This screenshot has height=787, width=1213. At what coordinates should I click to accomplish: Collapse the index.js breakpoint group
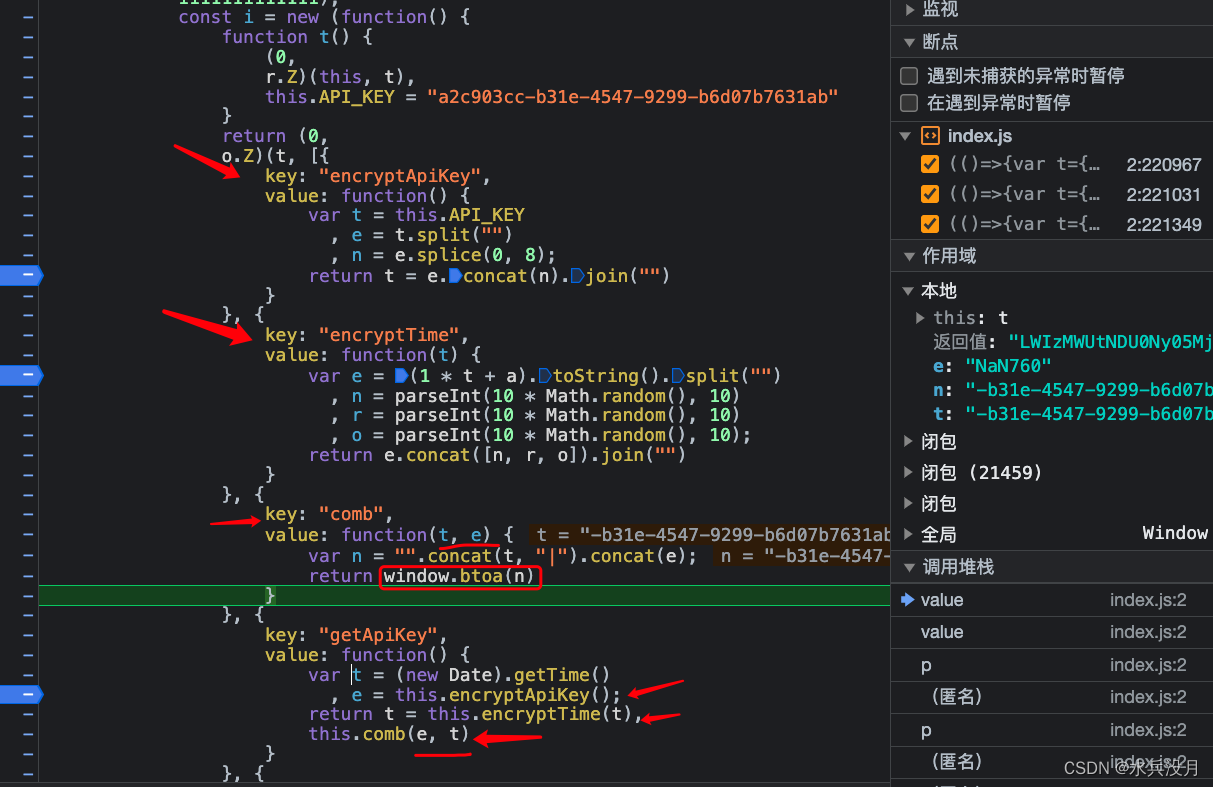tap(906, 135)
